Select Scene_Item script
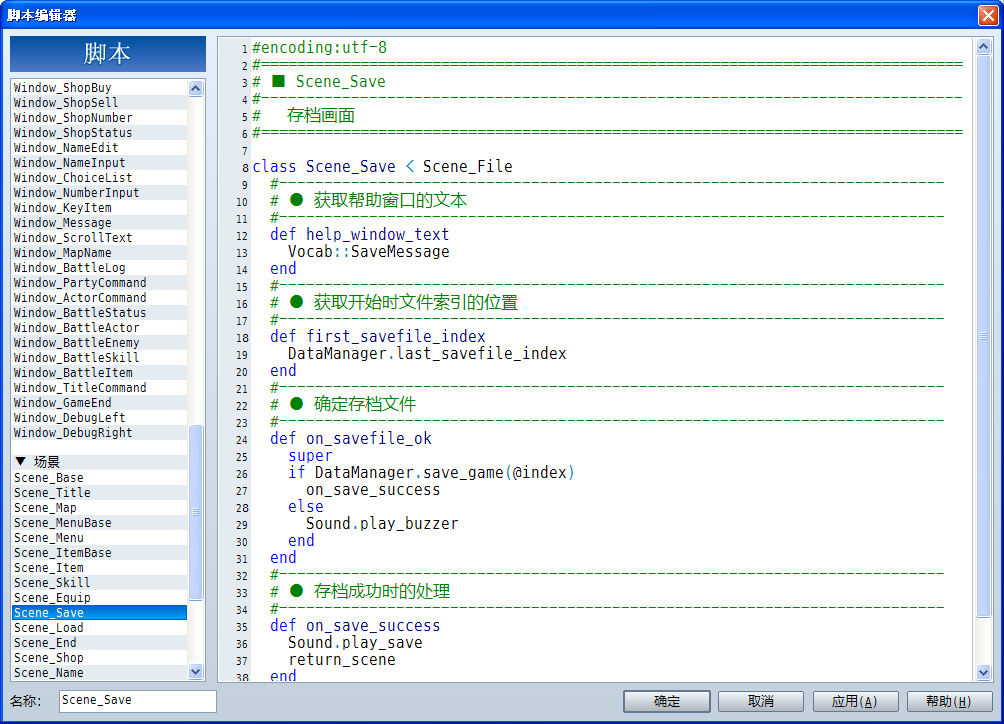The height and width of the screenshot is (724, 1004). 99,568
